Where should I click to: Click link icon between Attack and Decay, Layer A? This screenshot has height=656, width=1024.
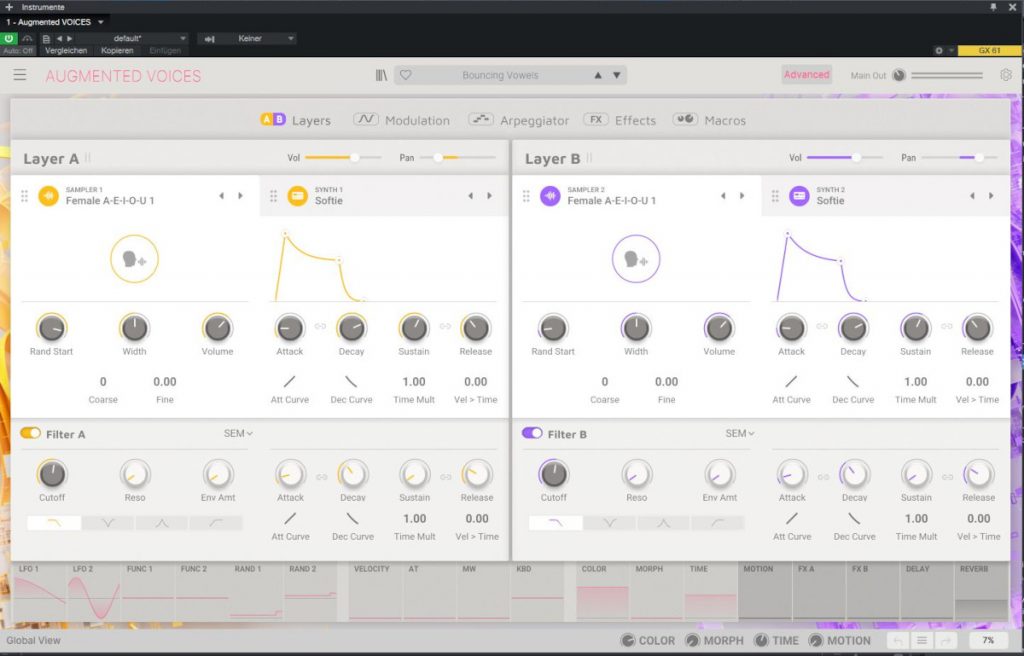pos(321,326)
